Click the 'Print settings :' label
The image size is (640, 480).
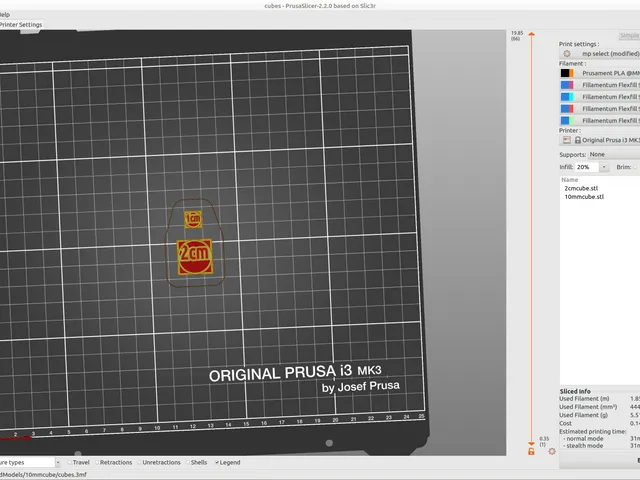point(579,44)
